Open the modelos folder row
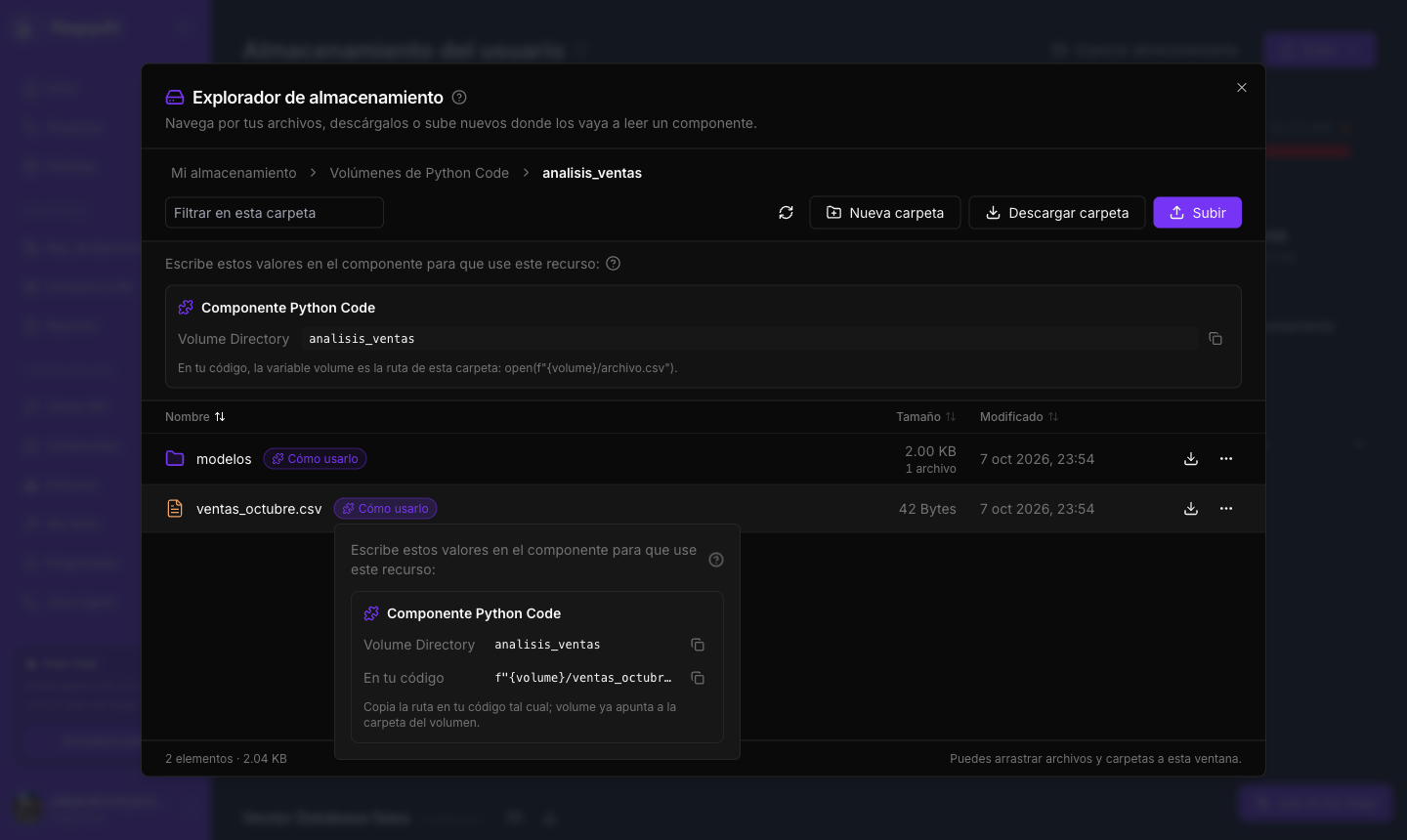The width and height of the screenshot is (1407, 840). 703,459
